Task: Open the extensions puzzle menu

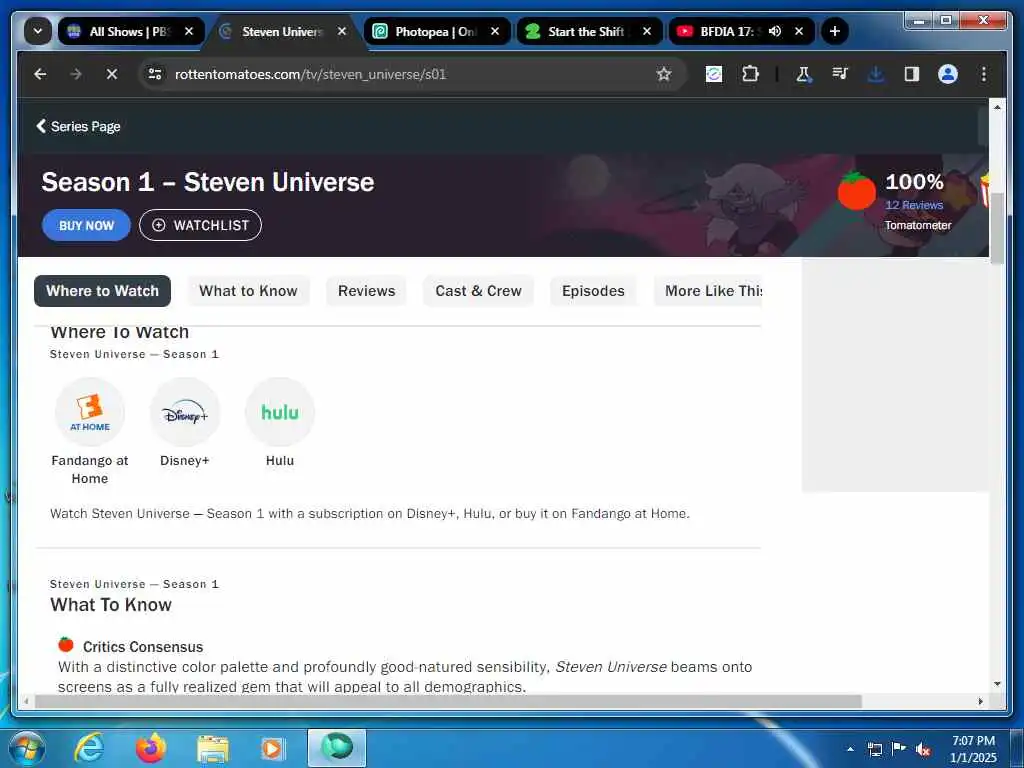Action: pyautogui.click(x=750, y=74)
